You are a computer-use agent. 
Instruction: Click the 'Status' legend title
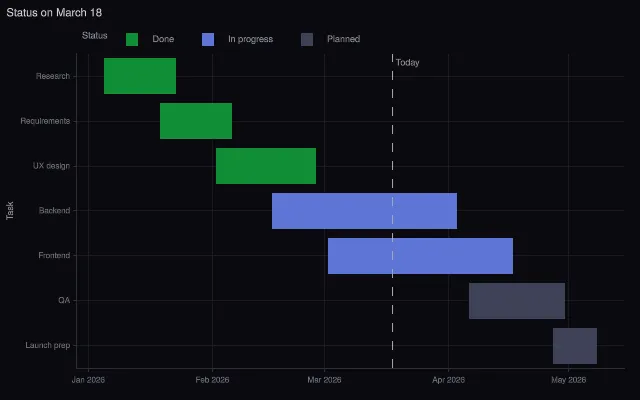coord(95,36)
